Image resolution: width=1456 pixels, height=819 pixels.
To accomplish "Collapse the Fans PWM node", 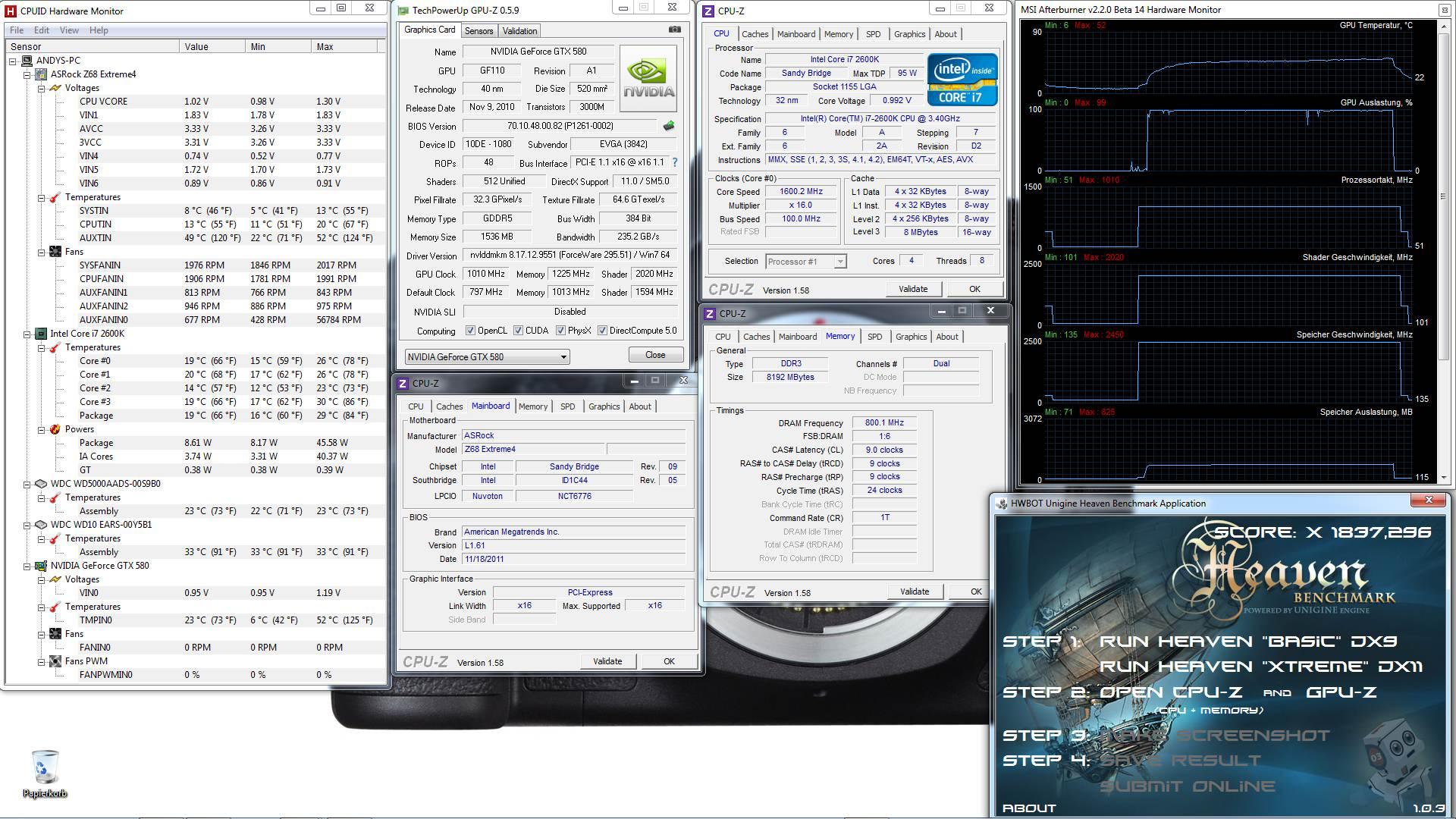I will pyautogui.click(x=41, y=661).
